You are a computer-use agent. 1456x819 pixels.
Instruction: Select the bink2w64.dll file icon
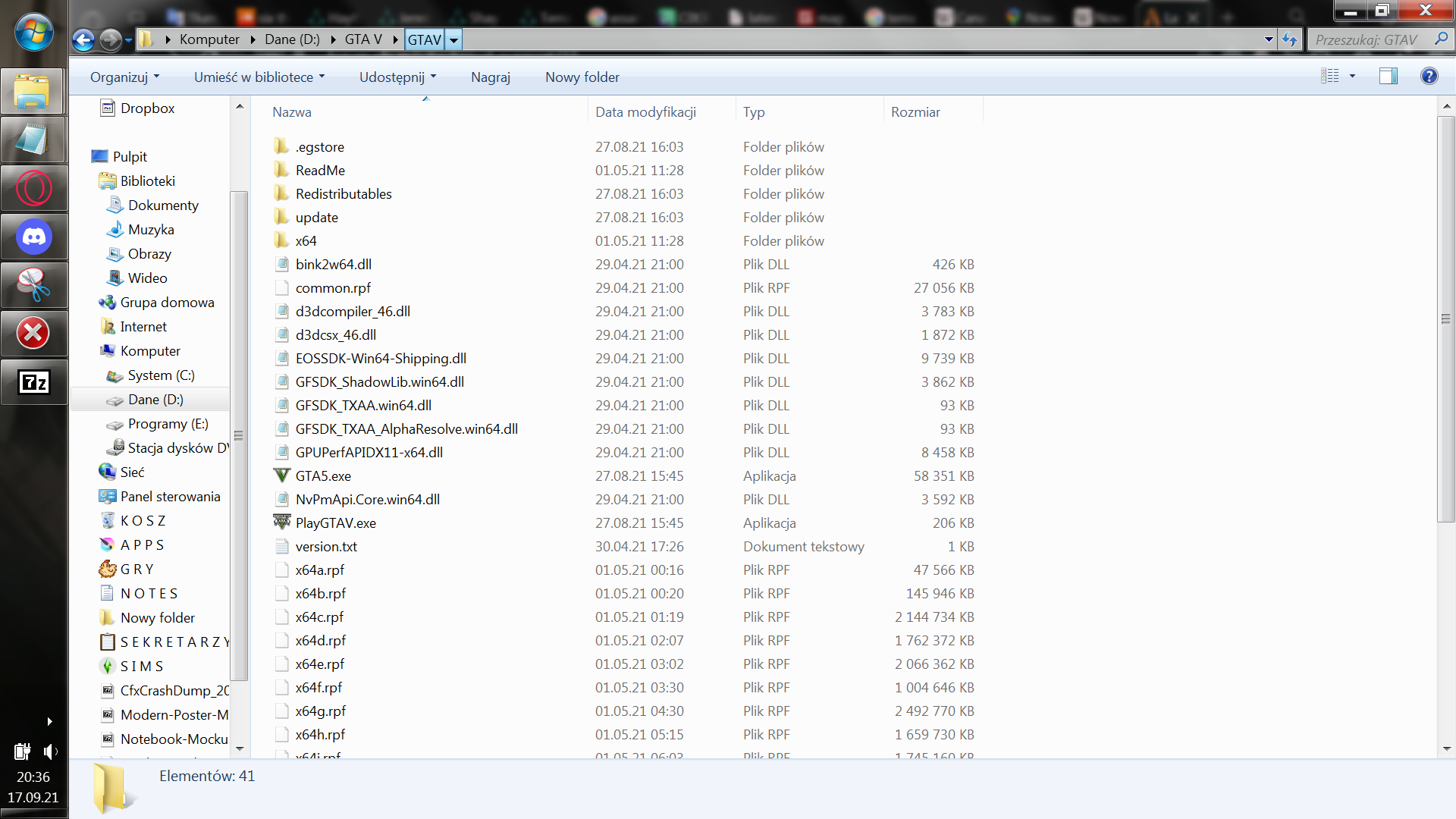click(x=282, y=264)
